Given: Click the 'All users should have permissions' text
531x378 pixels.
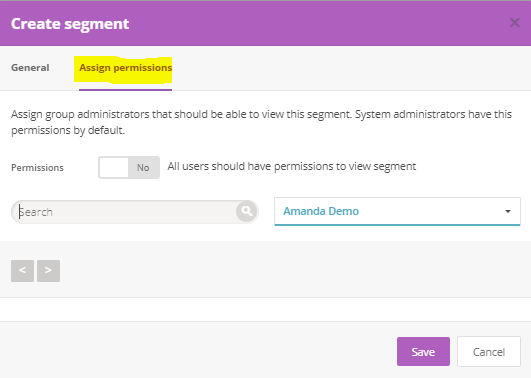Looking at the screenshot, I should pyautogui.click(x=292, y=167).
